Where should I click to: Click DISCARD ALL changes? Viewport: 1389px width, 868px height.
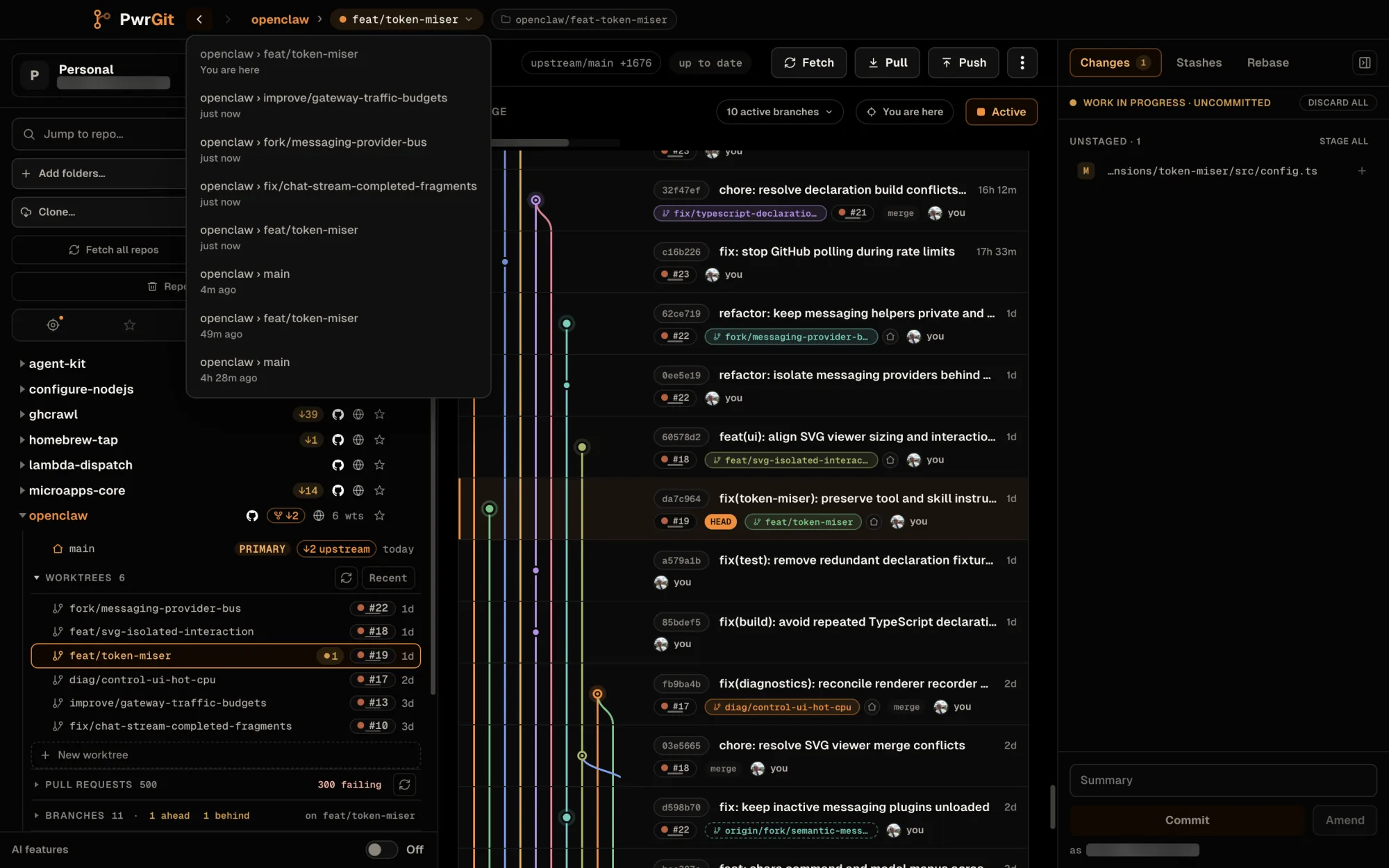(1338, 103)
